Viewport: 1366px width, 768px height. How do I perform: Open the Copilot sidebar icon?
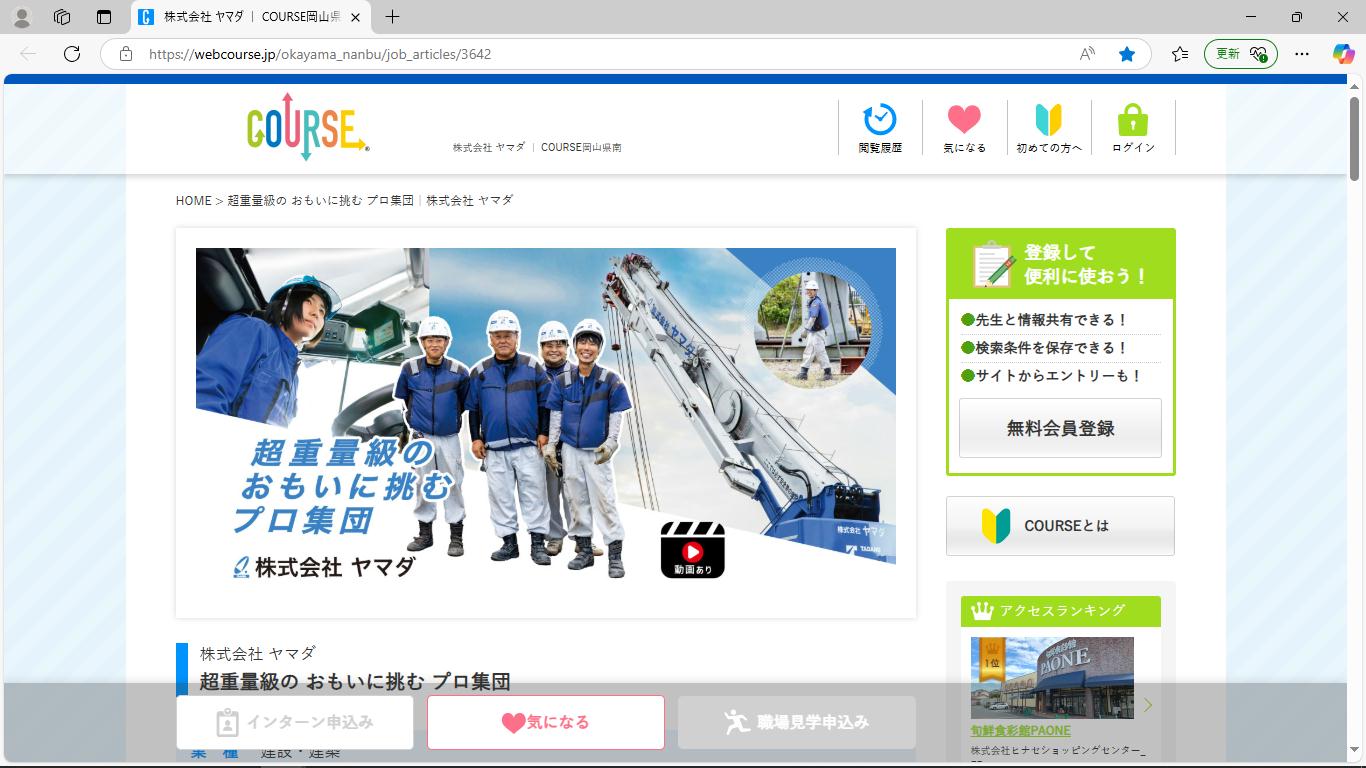point(1343,54)
